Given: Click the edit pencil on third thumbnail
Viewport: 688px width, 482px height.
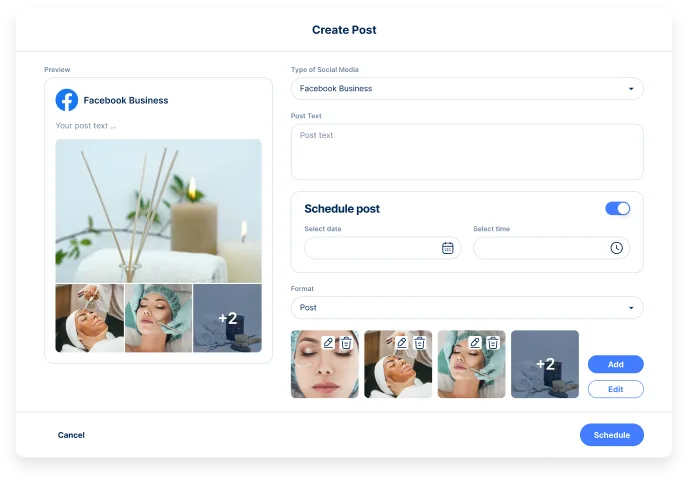Looking at the screenshot, I should [475, 343].
